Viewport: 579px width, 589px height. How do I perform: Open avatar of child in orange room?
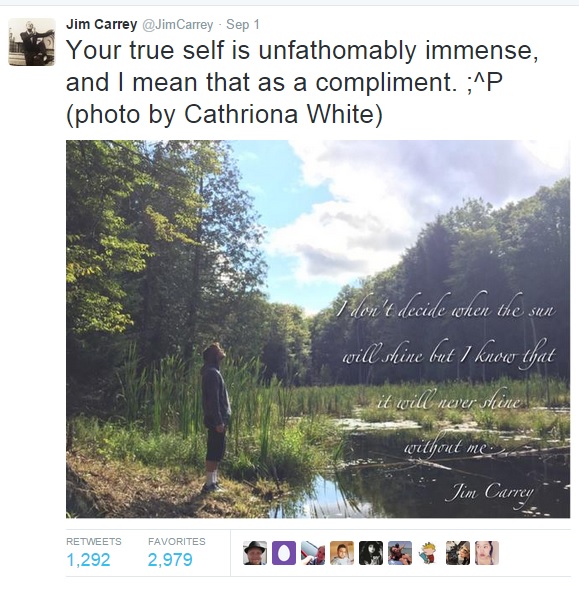point(342,553)
